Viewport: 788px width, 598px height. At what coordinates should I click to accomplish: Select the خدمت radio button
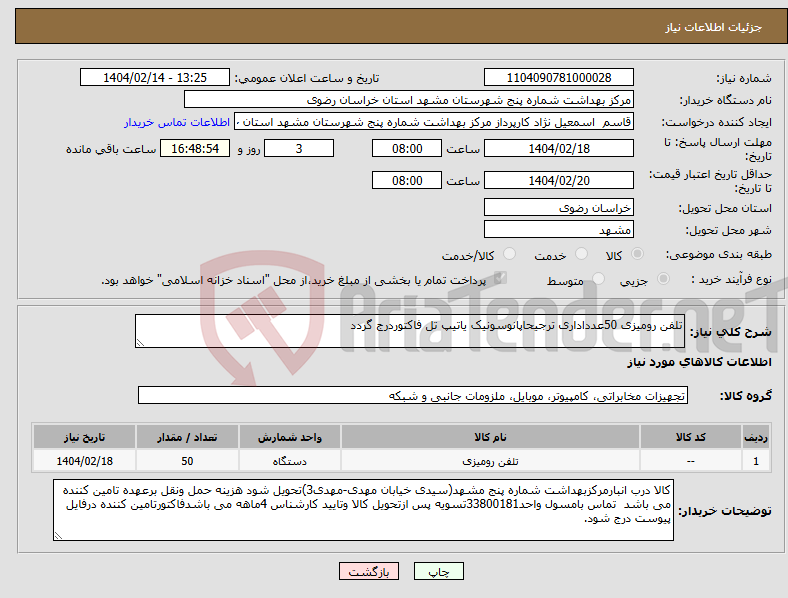[x=581, y=254]
